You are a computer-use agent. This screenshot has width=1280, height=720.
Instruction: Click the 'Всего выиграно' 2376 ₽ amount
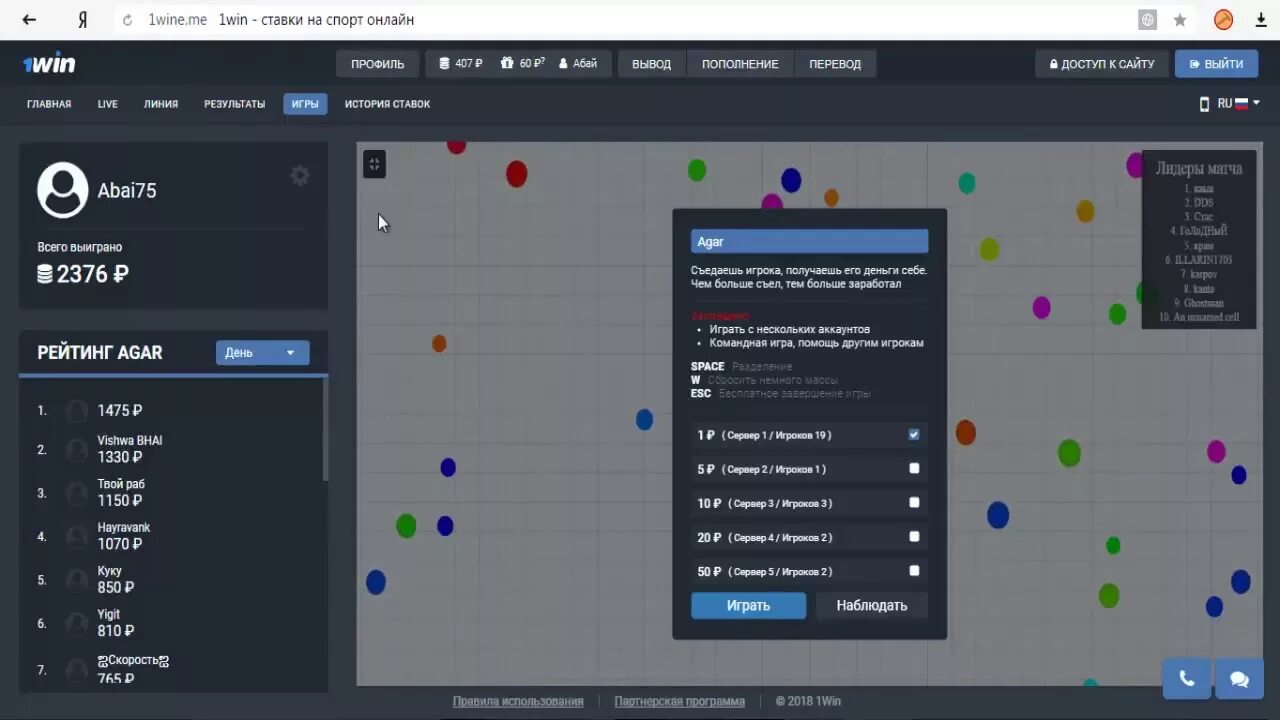[83, 274]
